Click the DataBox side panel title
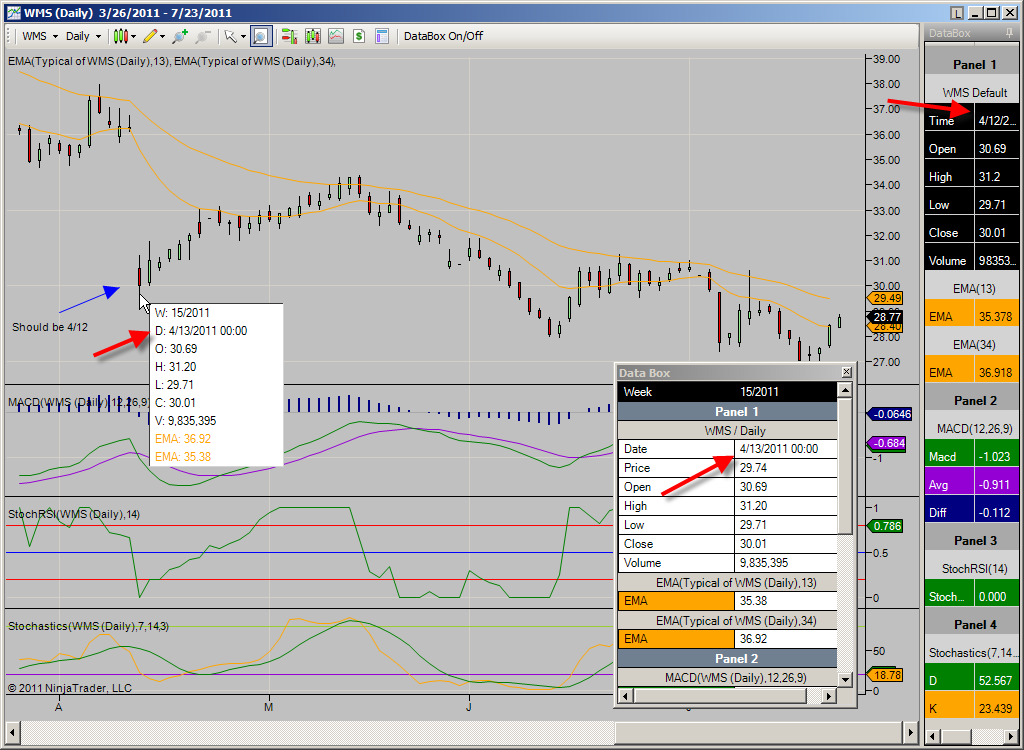This screenshot has width=1024, height=750. tap(950, 33)
